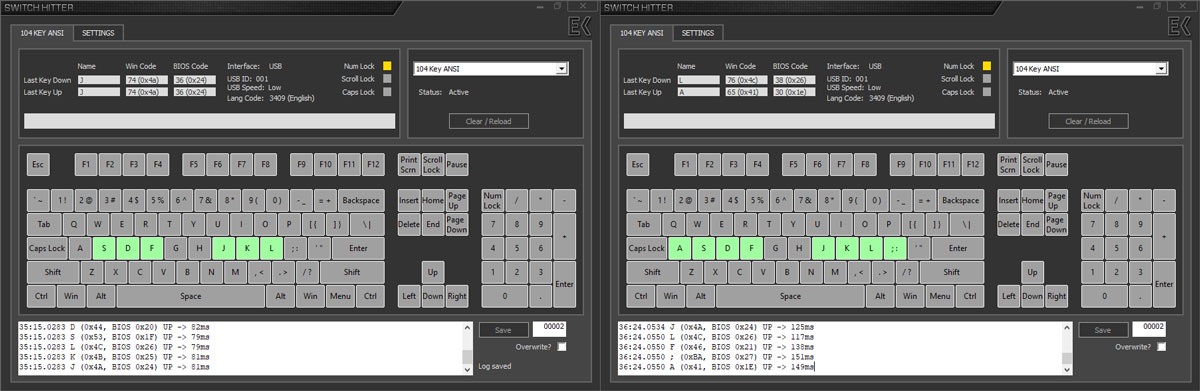Viewport: 1200px width, 391px height.
Task: Toggle Overwrite checkbox in left window
Action: pos(563,347)
